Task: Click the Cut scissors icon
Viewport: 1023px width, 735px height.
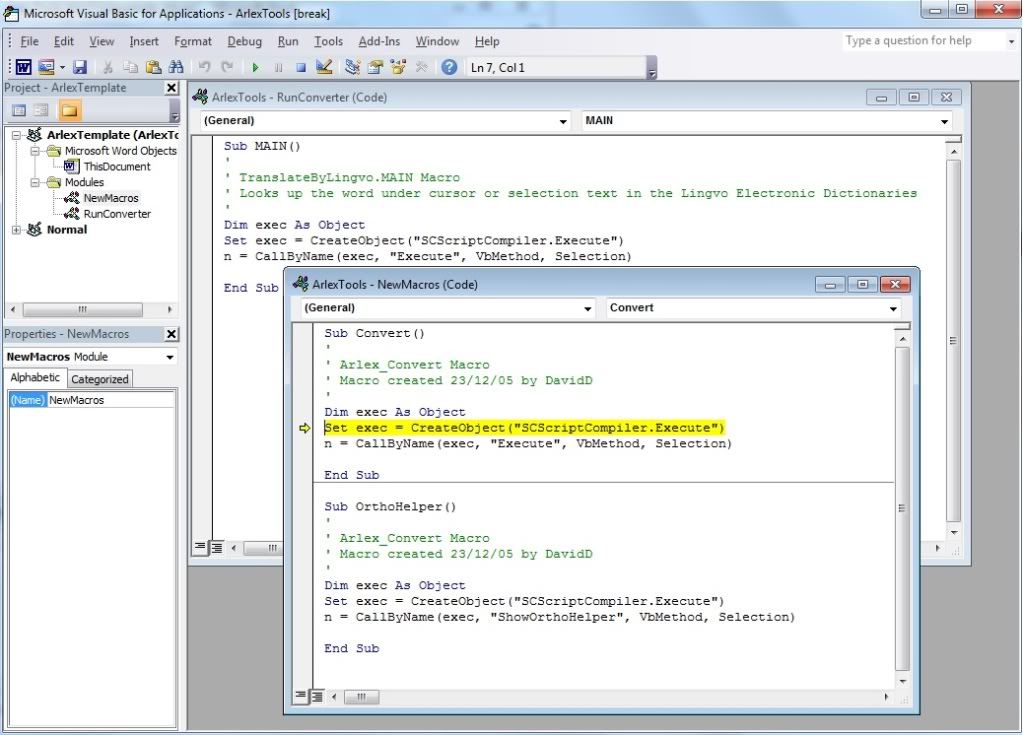Action: click(x=108, y=67)
